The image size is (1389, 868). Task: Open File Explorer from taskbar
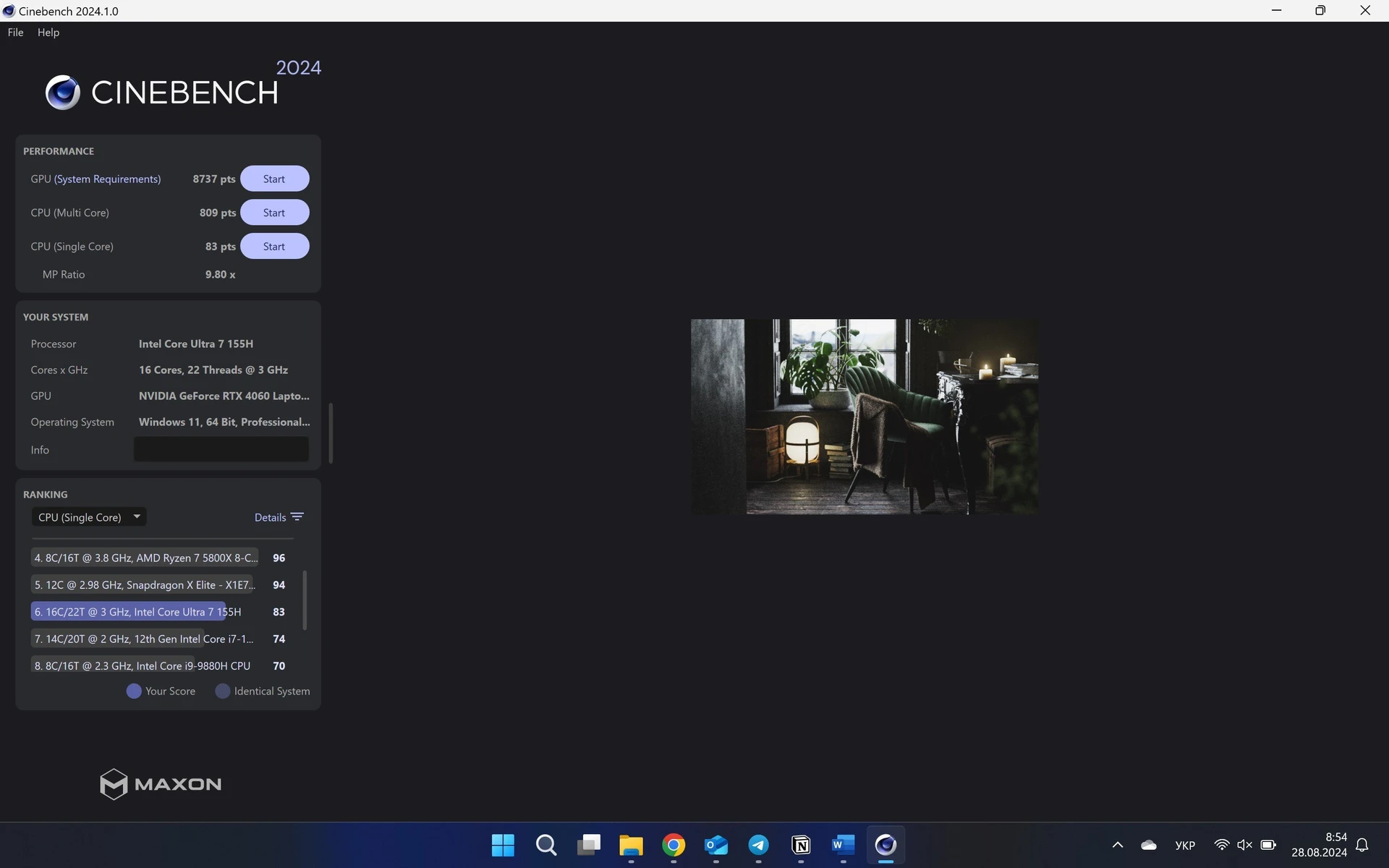tap(631, 845)
